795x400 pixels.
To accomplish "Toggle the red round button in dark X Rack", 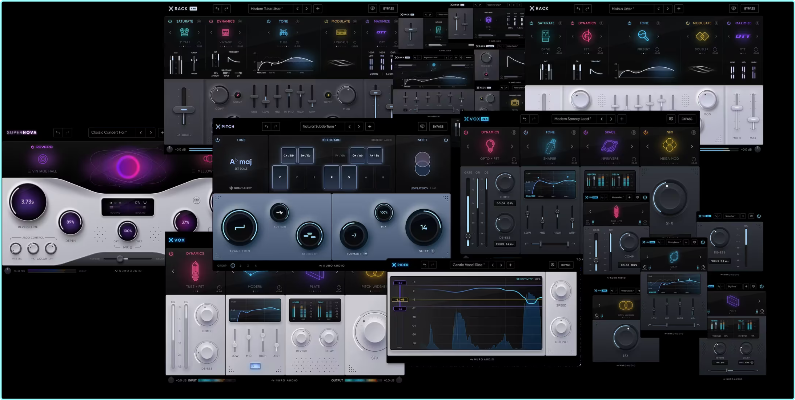I will pyautogui.click(x=237, y=95).
